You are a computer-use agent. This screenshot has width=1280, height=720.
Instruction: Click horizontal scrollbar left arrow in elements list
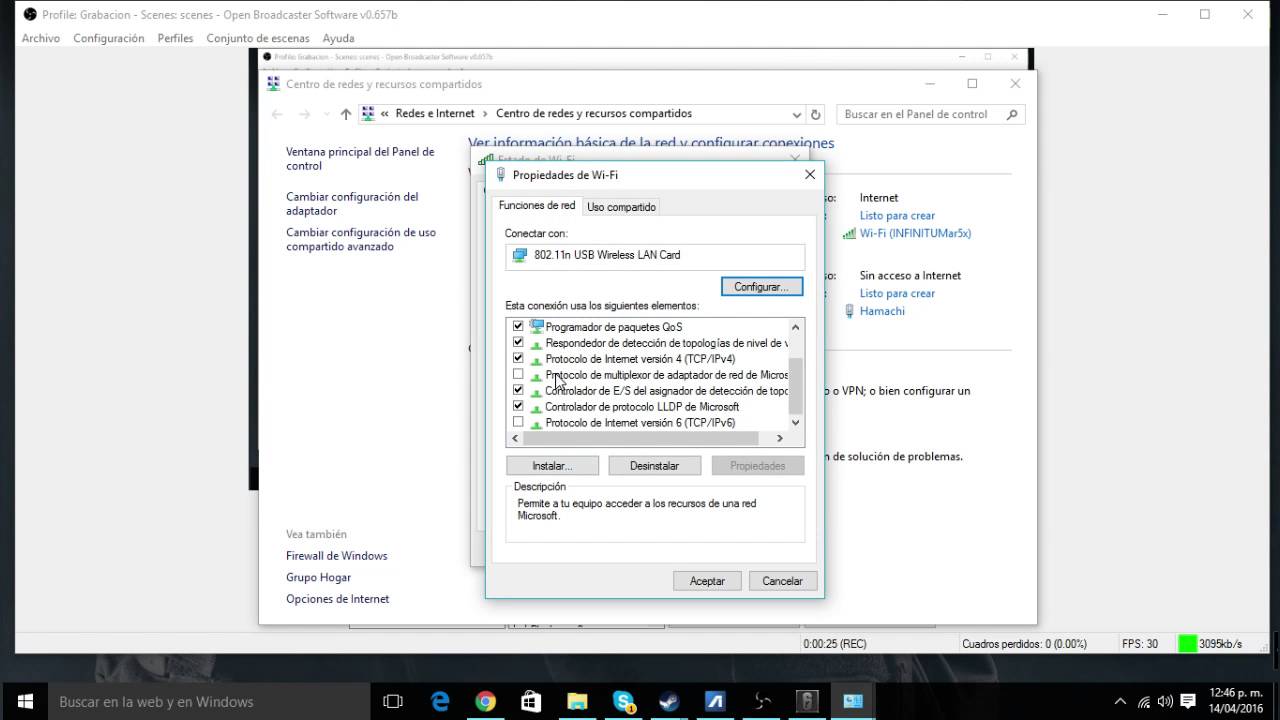pos(516,438)
